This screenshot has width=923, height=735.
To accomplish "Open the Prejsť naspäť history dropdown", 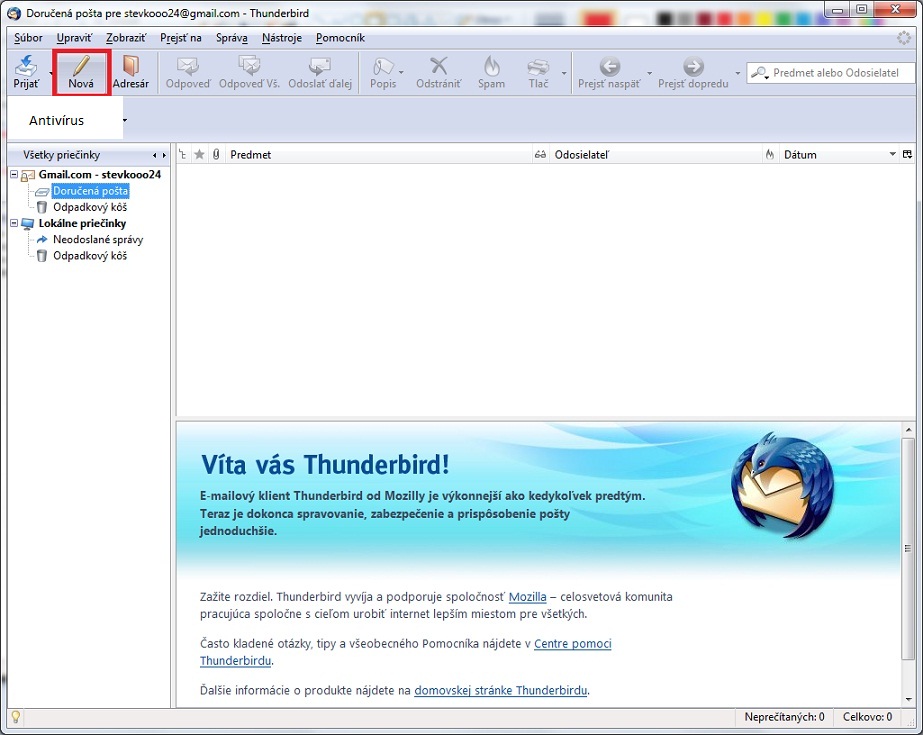I will pyautogui.click(x=650, y=73).
